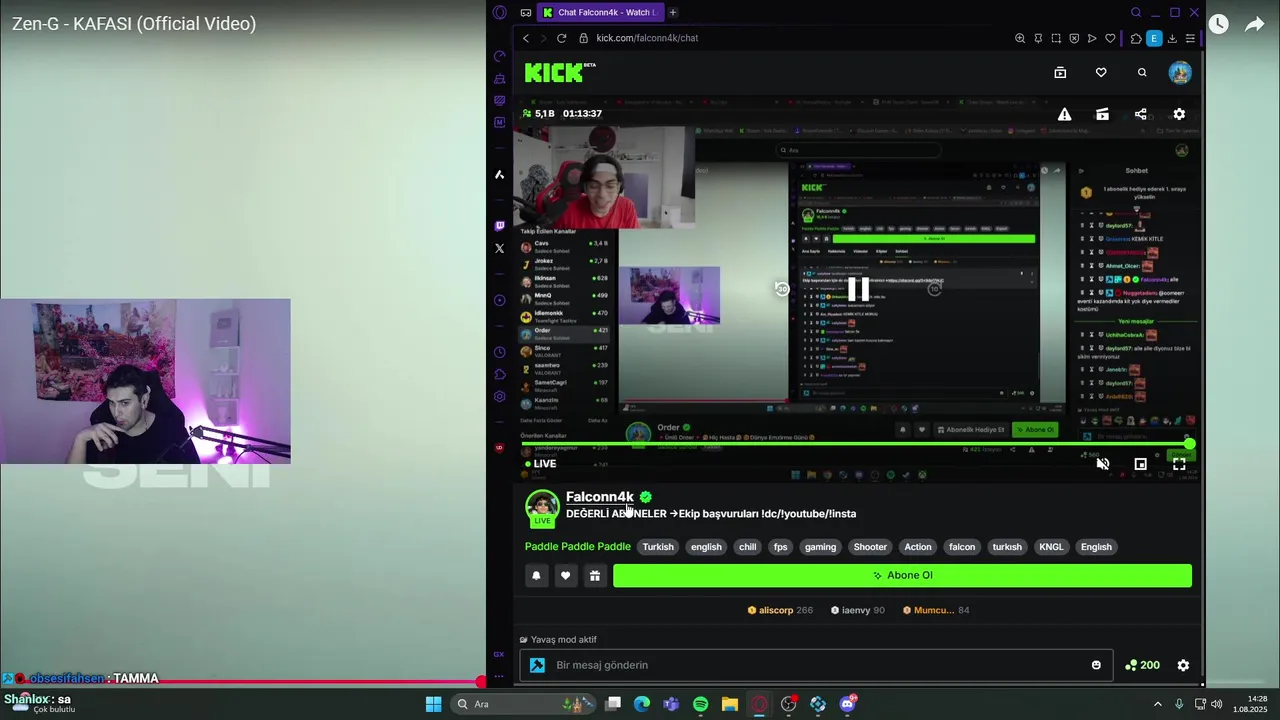Open Kick user profile avatar

1180,72
